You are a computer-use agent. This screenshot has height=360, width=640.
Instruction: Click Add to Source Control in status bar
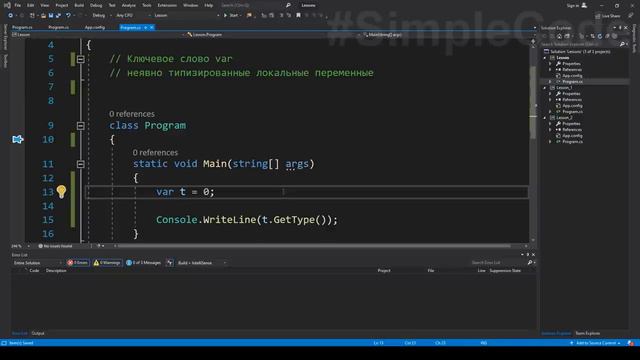(595, 343)
